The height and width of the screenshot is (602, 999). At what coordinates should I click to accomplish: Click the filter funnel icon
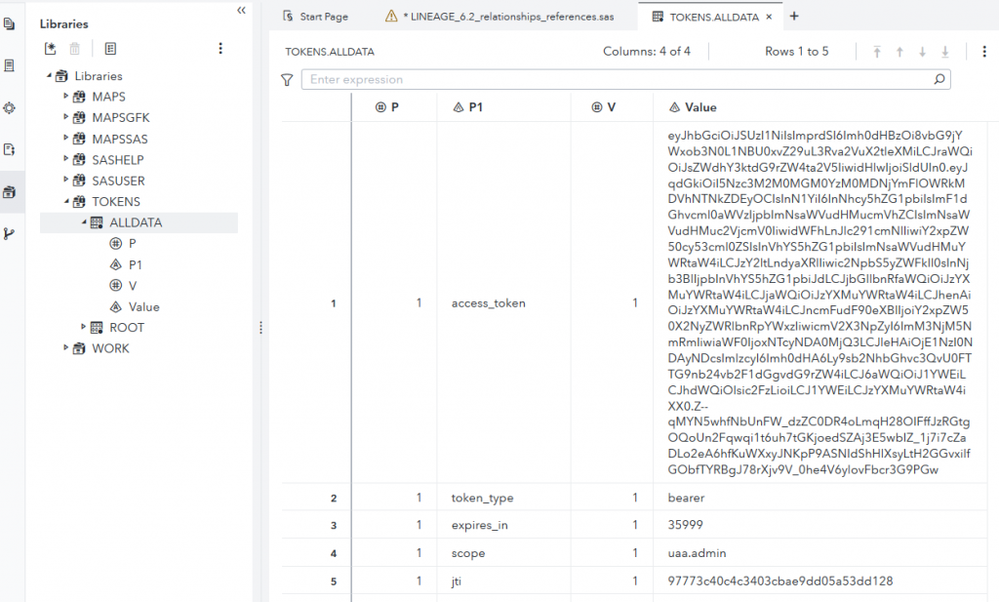point(287,80)
